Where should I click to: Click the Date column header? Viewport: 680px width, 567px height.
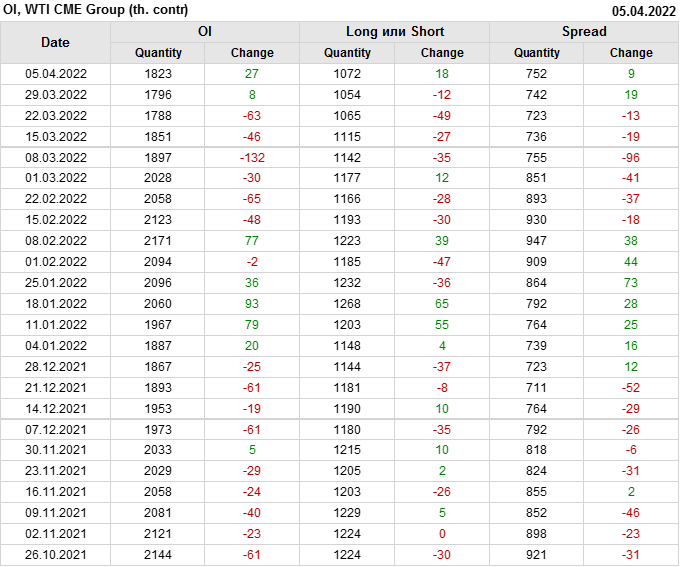click(55, 42)
